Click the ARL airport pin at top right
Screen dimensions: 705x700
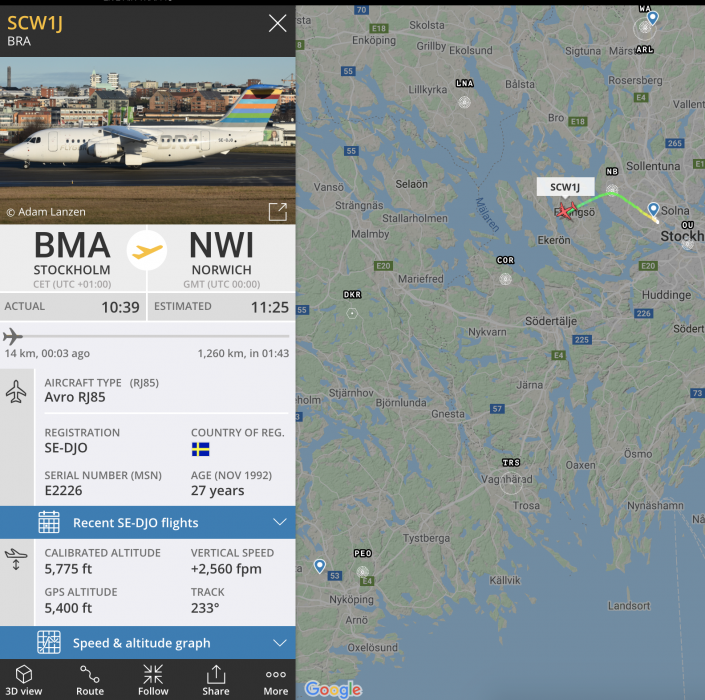tap(652, 18)
